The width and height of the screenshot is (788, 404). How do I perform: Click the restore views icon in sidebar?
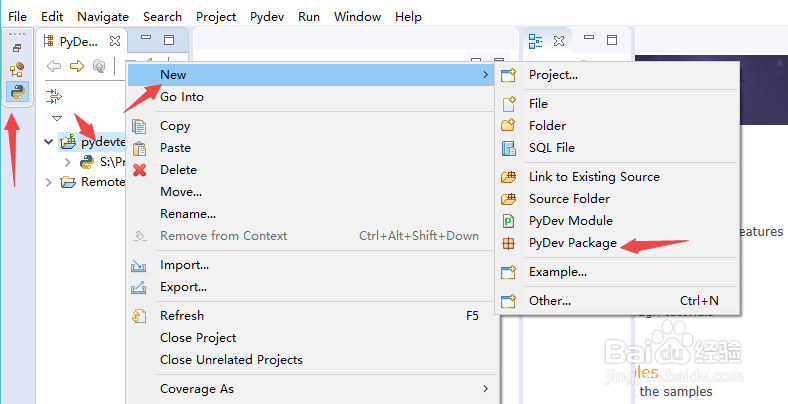tap(17, 47)
